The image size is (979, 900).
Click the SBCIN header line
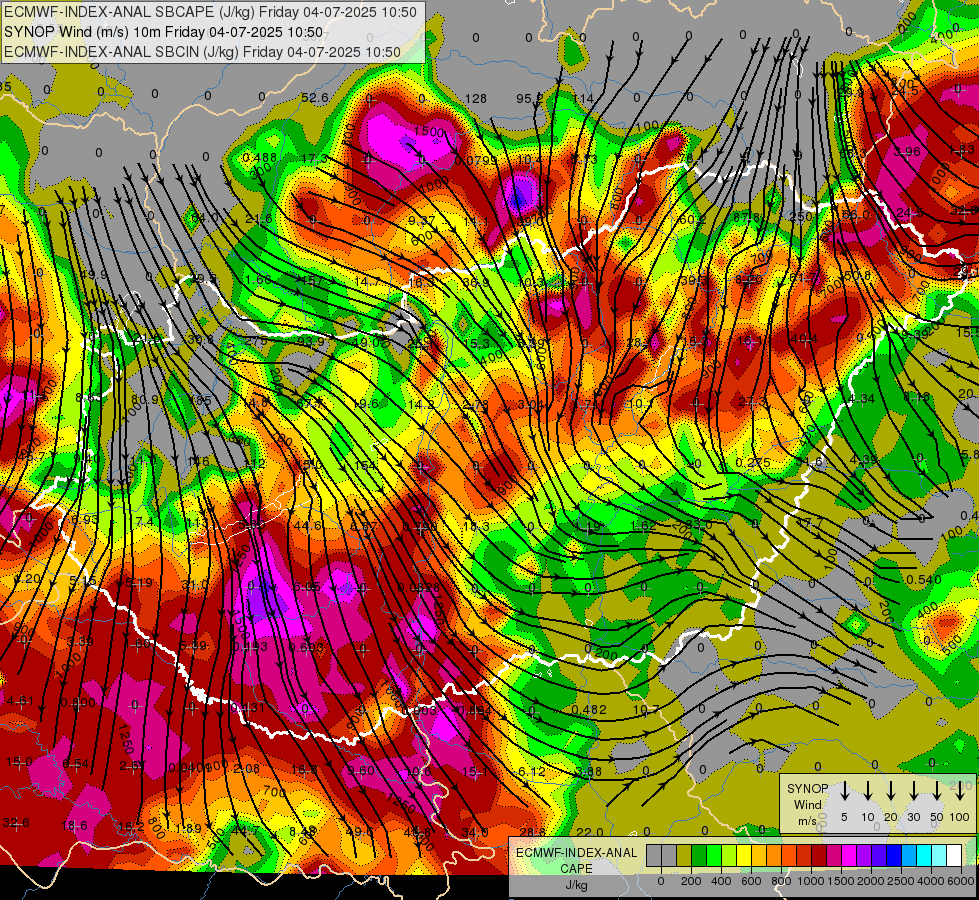pyautogui.click(x=202, y=52)
